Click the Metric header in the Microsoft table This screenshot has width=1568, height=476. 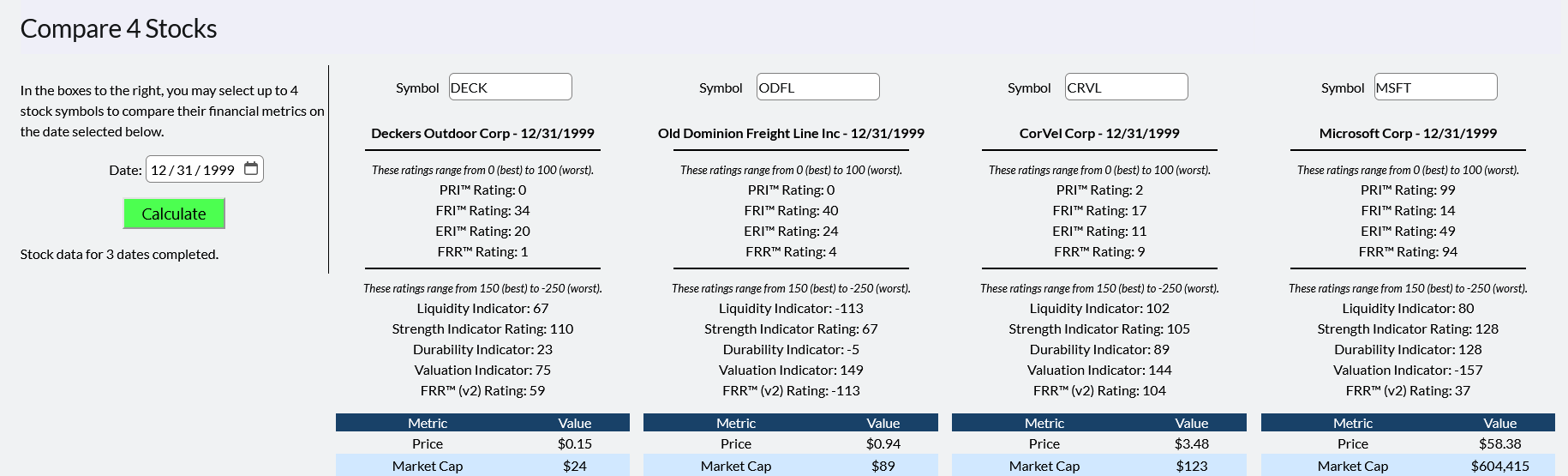point(1352,423)
